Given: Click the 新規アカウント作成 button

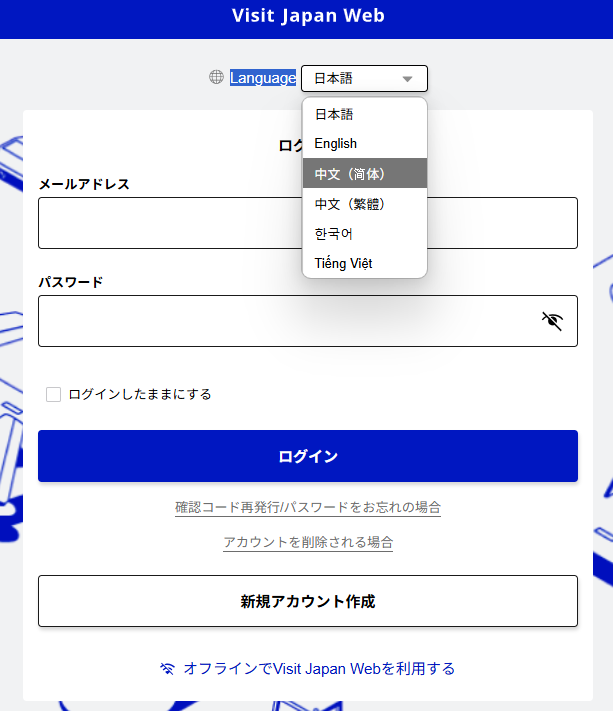Looking at the screenshot, I should [308, 601].
